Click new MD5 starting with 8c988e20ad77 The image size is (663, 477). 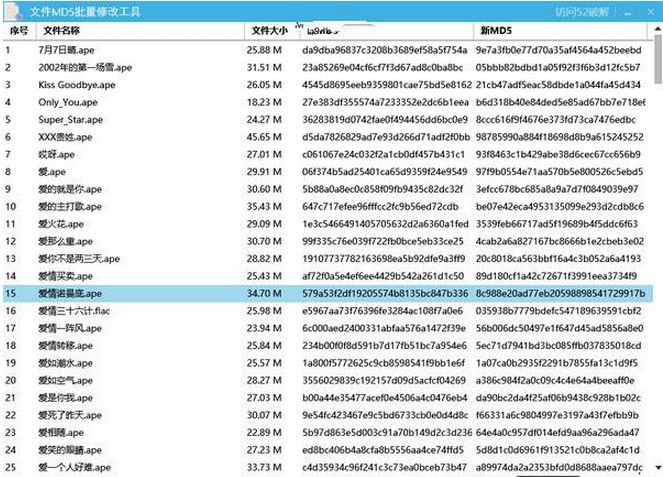point(561,293)
